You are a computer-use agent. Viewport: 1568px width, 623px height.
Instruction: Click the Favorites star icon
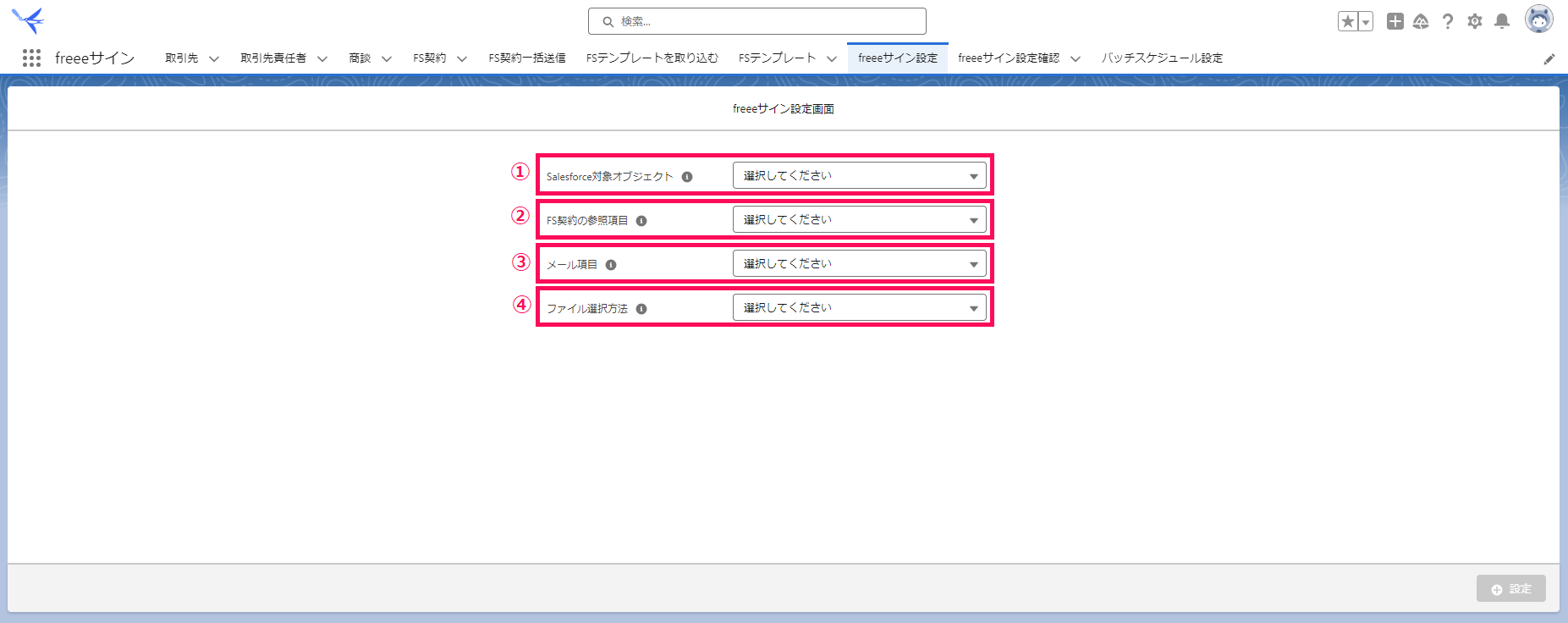pos(1348,21)
